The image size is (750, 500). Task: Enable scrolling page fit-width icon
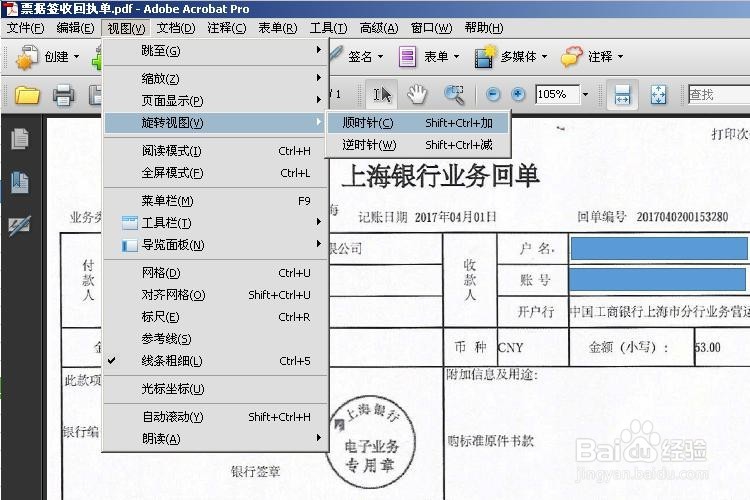(622, 94)
